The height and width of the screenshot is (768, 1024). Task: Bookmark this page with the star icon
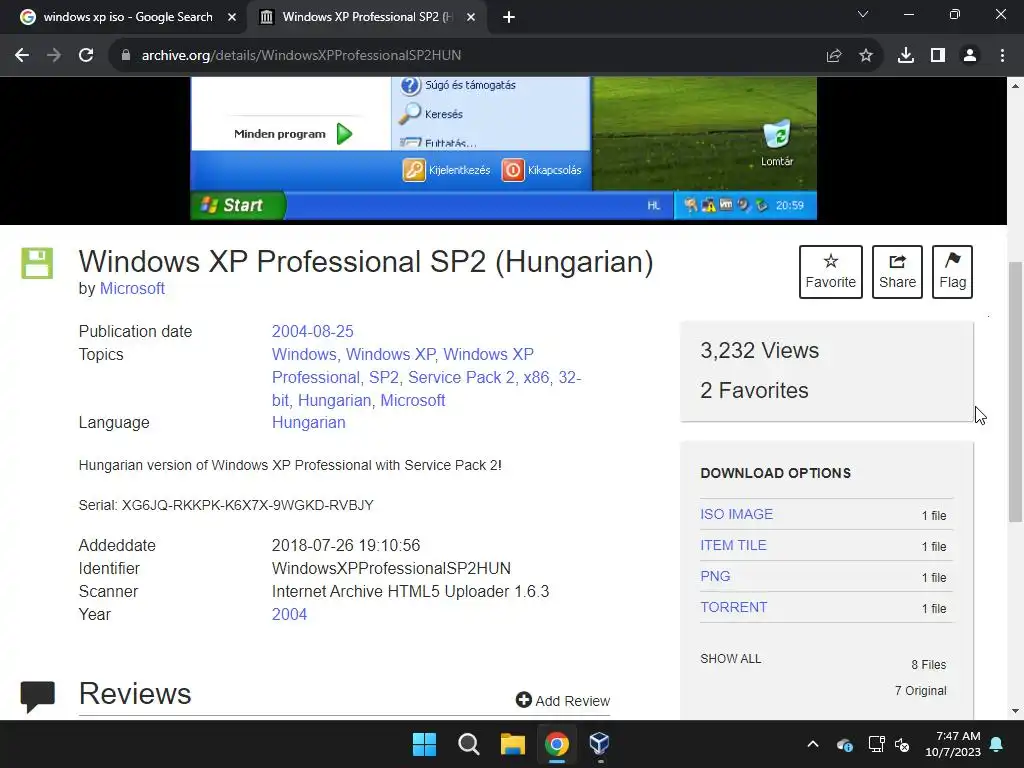pos(866,56)
